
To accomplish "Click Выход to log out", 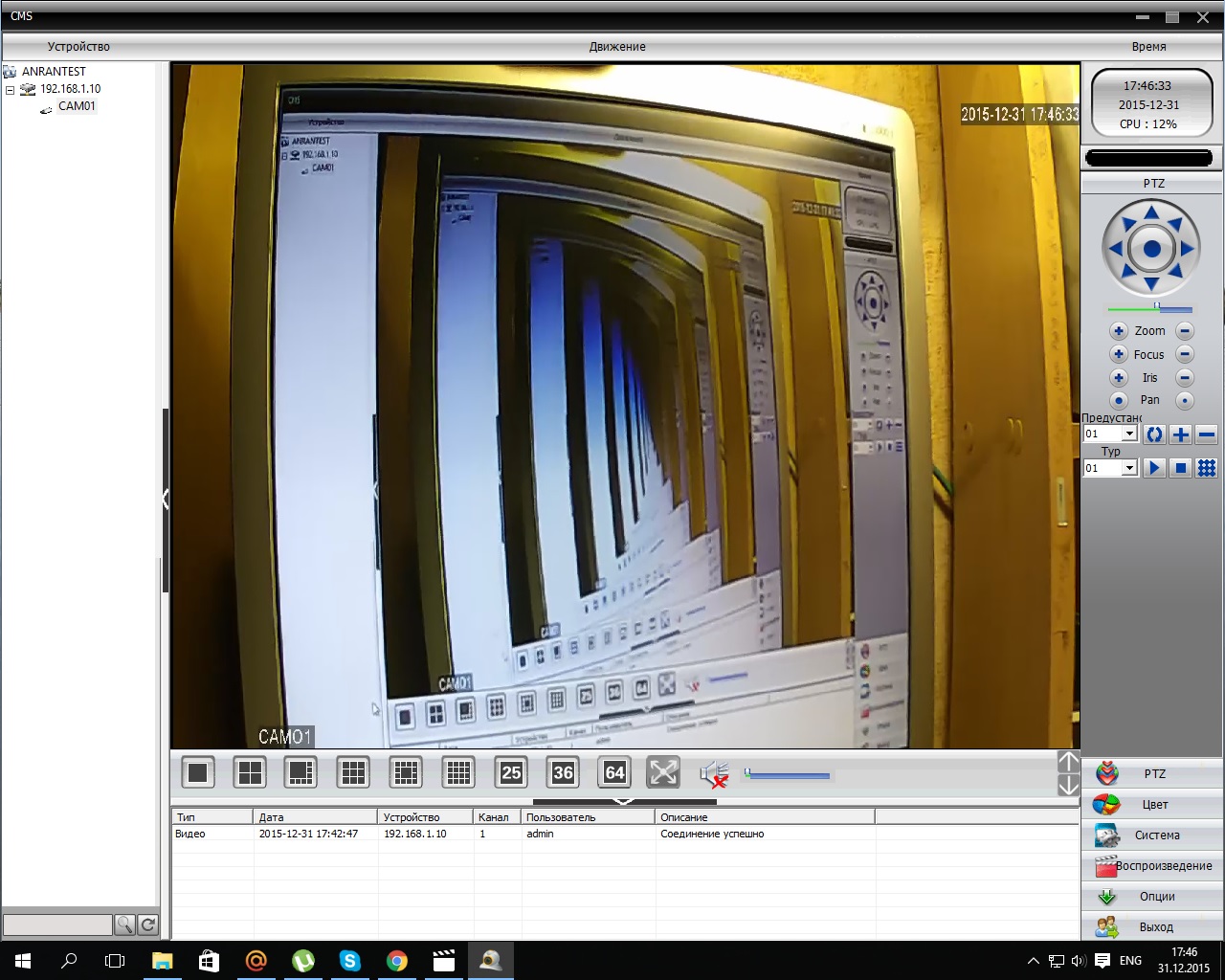I will pos(1153,926).
